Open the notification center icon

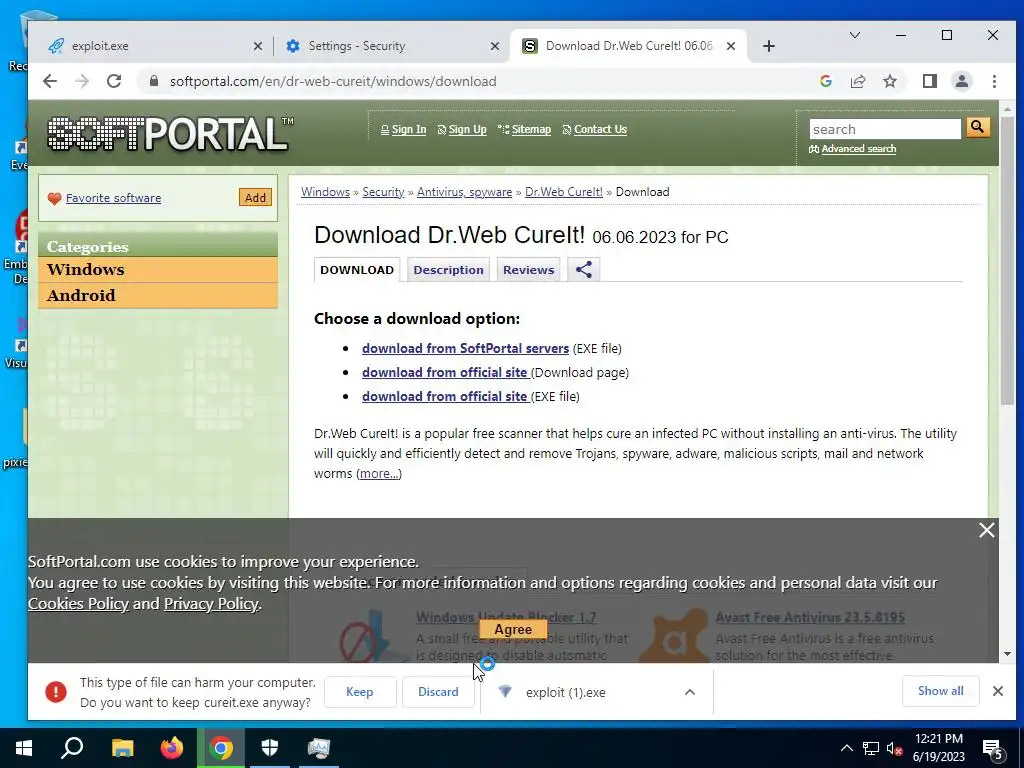coord(993,749)
